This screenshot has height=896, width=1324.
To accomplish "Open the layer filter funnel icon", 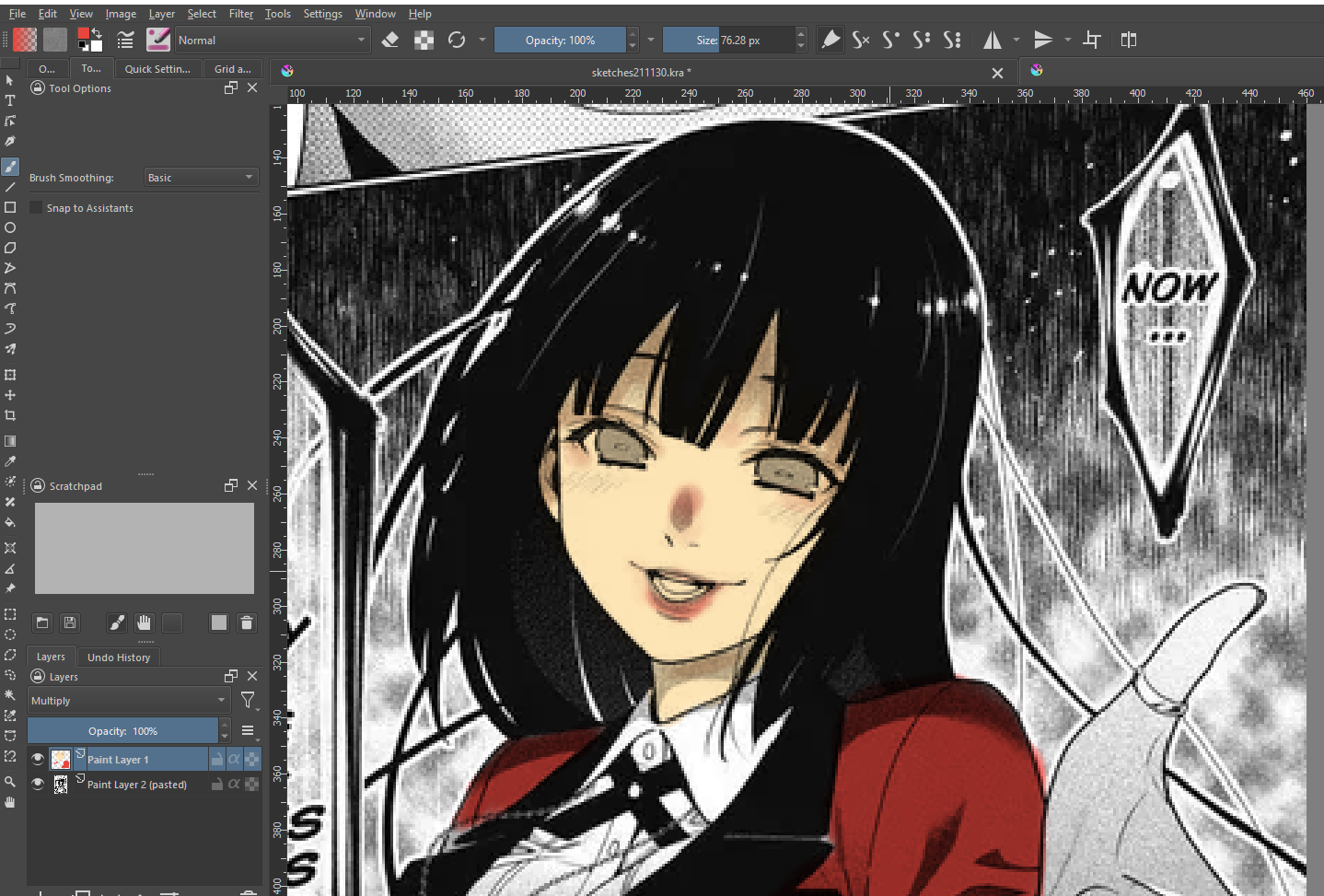I will pos(248,701).
